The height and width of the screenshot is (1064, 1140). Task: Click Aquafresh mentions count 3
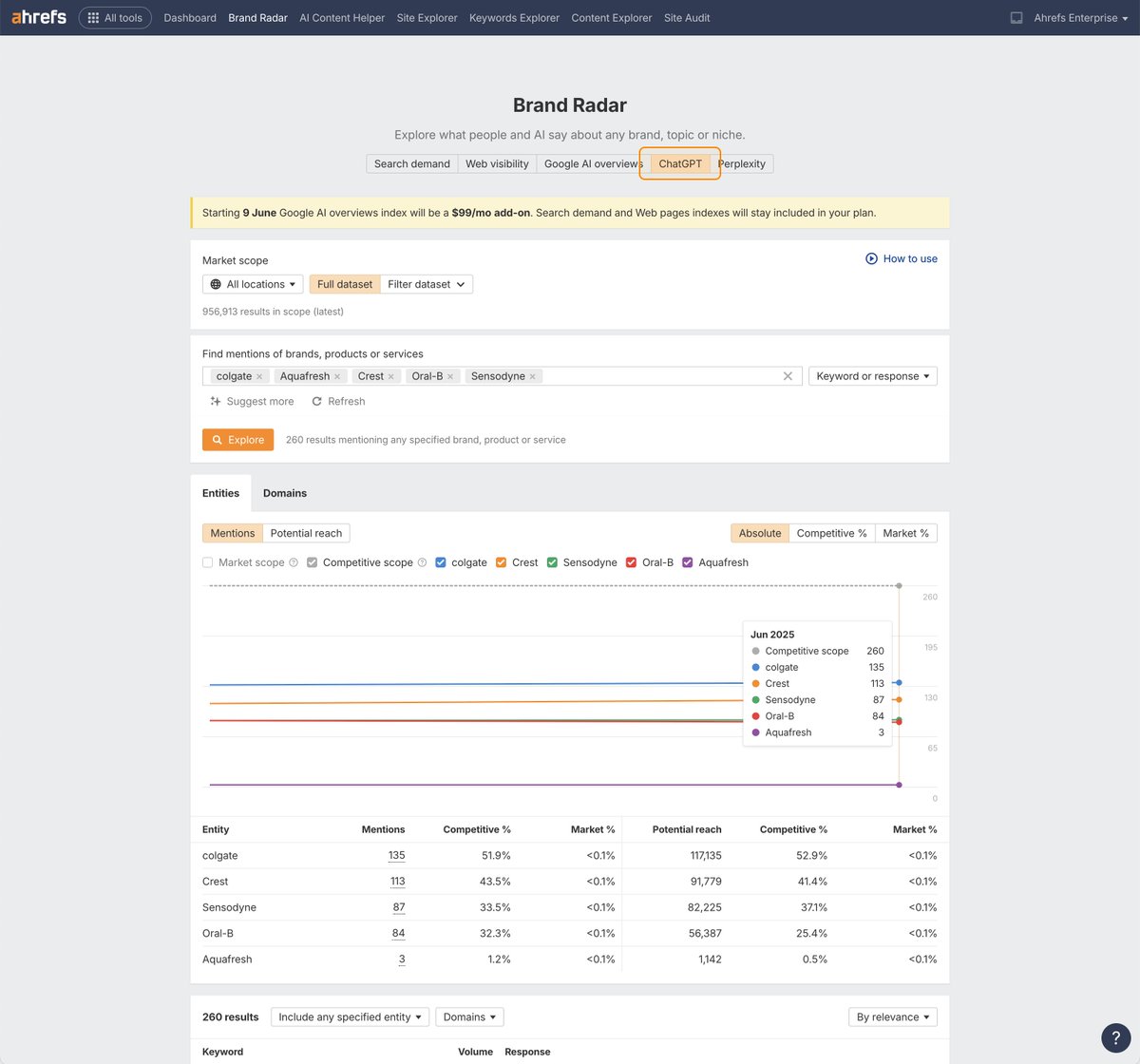tap(402, 959)
